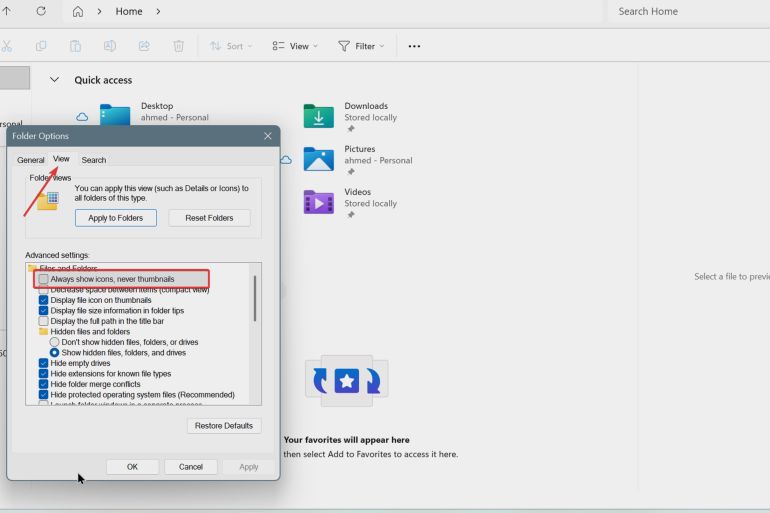The image size is (770, 513).
Task: Uncheck Display file icon on thumbnails
Action: [x=44, y=300]
